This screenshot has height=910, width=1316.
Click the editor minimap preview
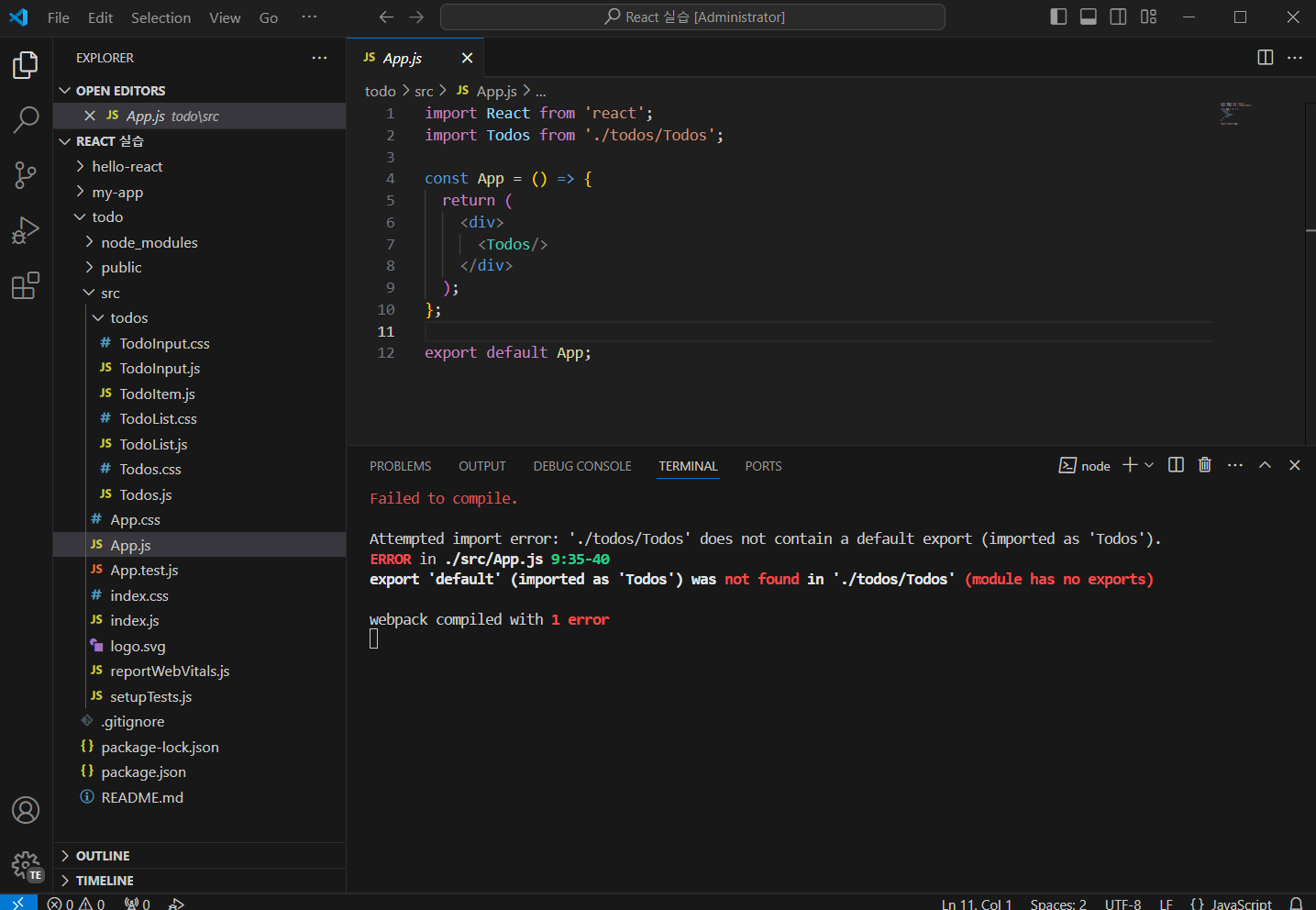tap(1235, 113)
